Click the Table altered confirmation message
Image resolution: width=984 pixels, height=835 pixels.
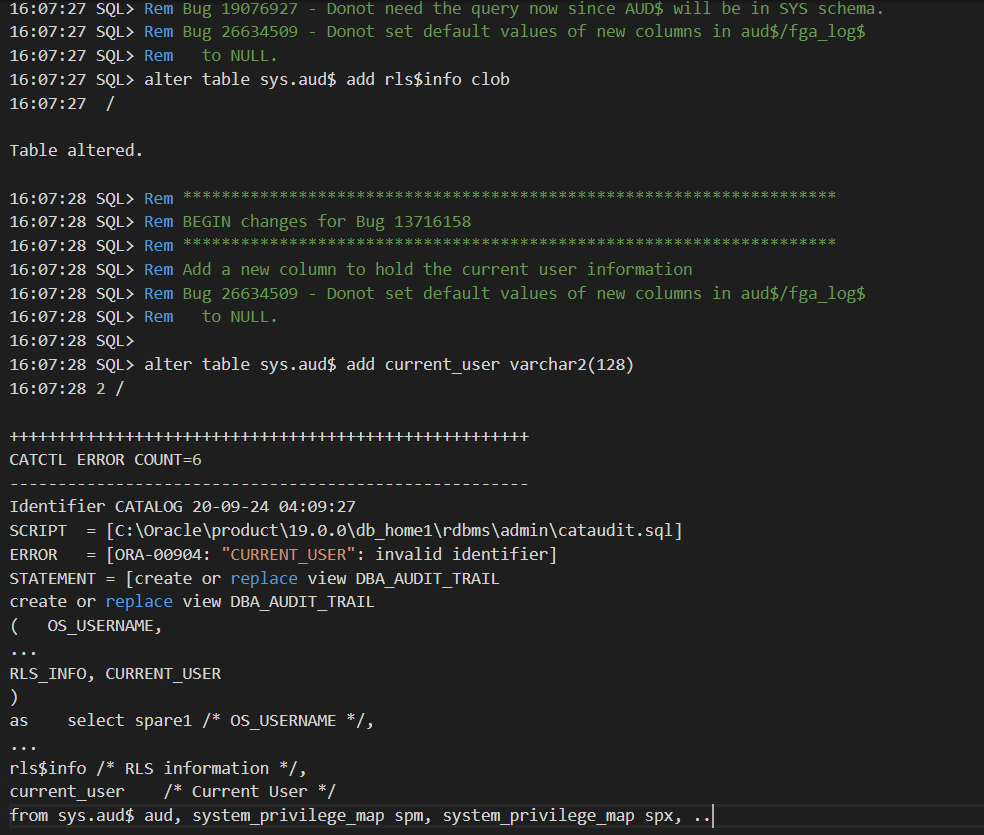click(73, 150)
